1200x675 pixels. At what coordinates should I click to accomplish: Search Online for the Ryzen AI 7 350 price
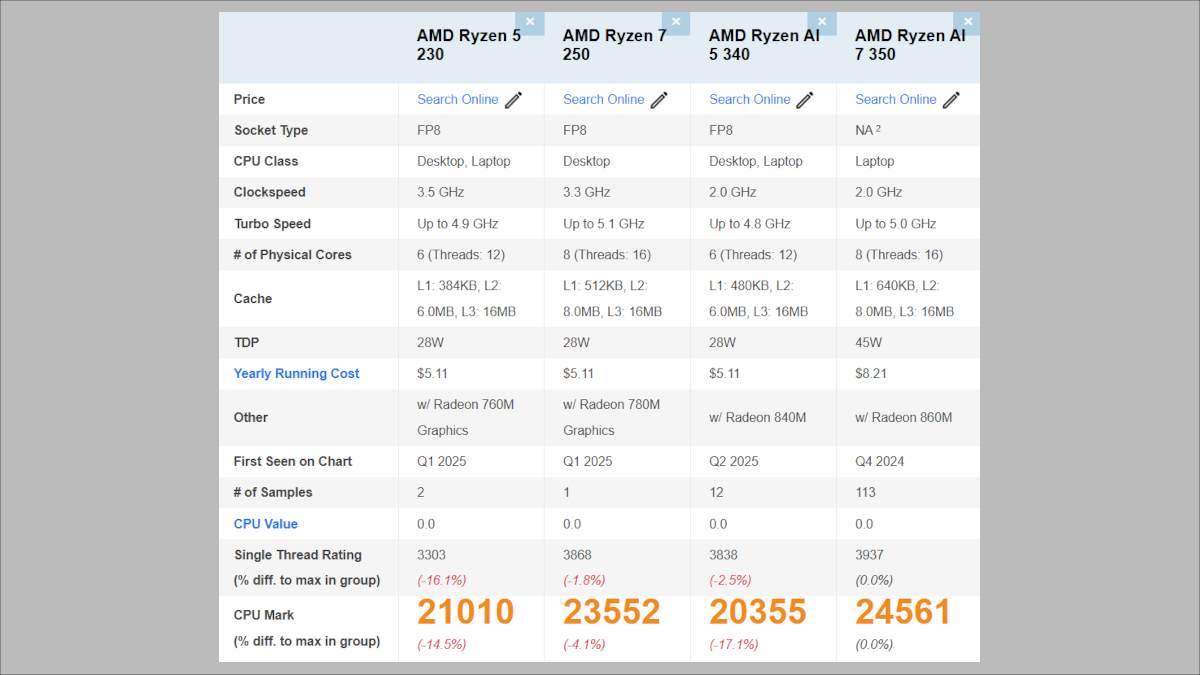[x=896, y=99]
